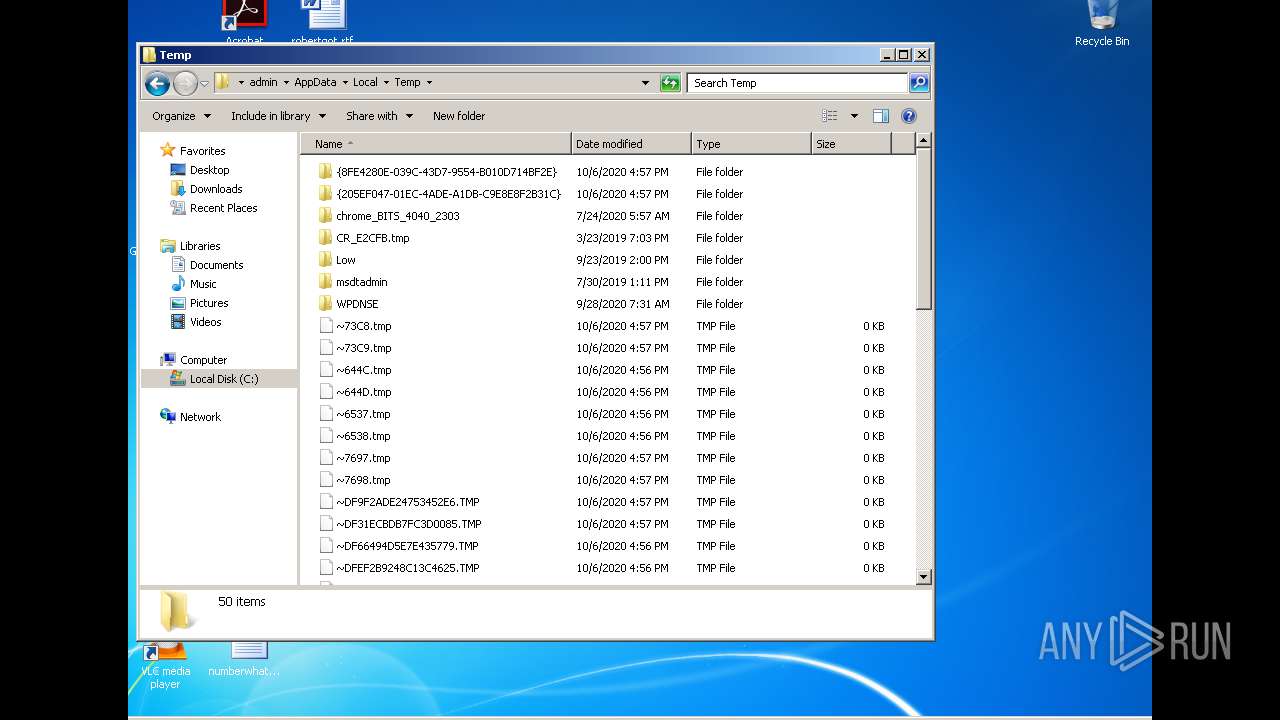
Task: Click the Change your view icon
Action: 830,116
